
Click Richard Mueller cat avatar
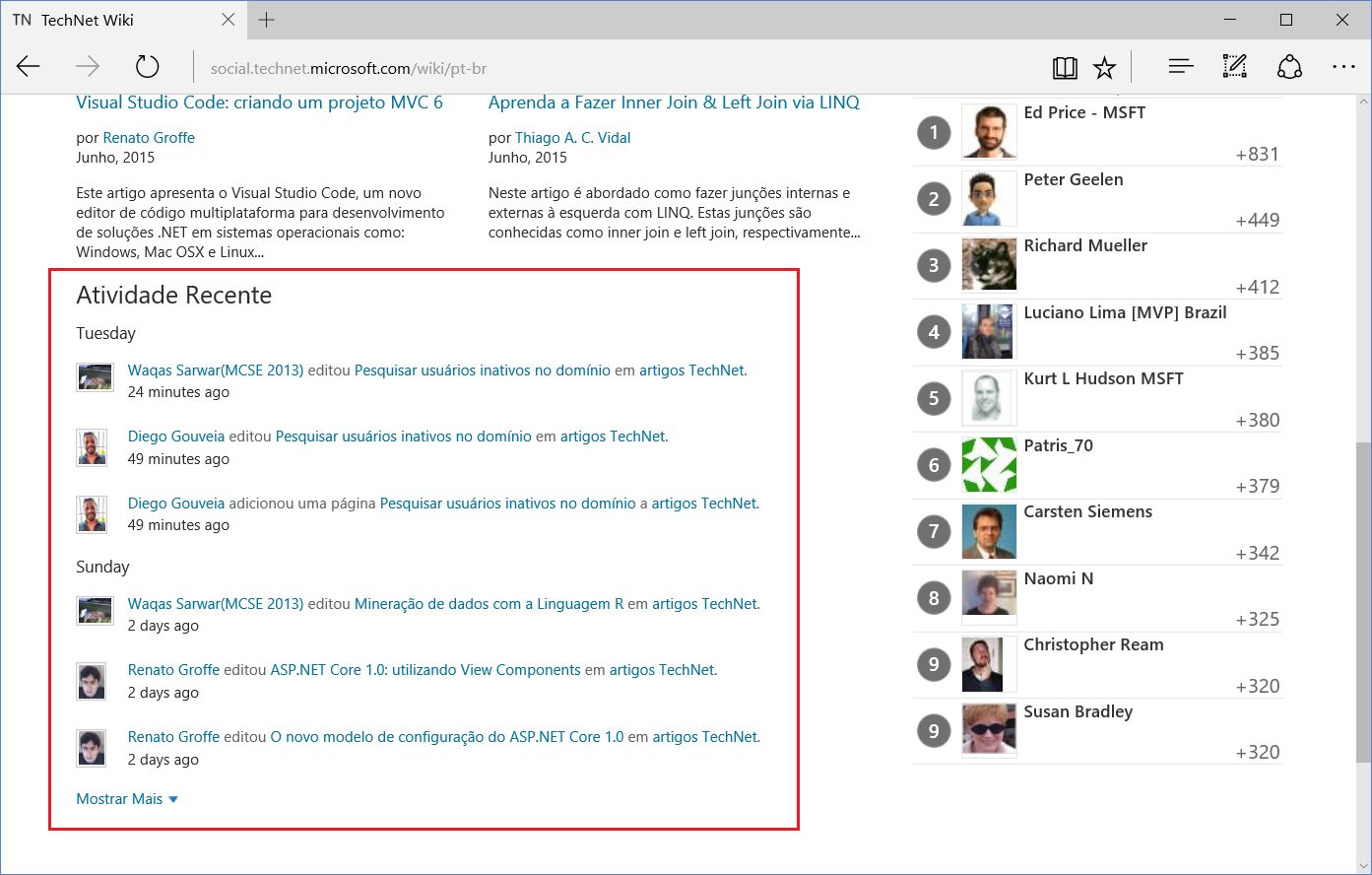click(x=989, y=264)
